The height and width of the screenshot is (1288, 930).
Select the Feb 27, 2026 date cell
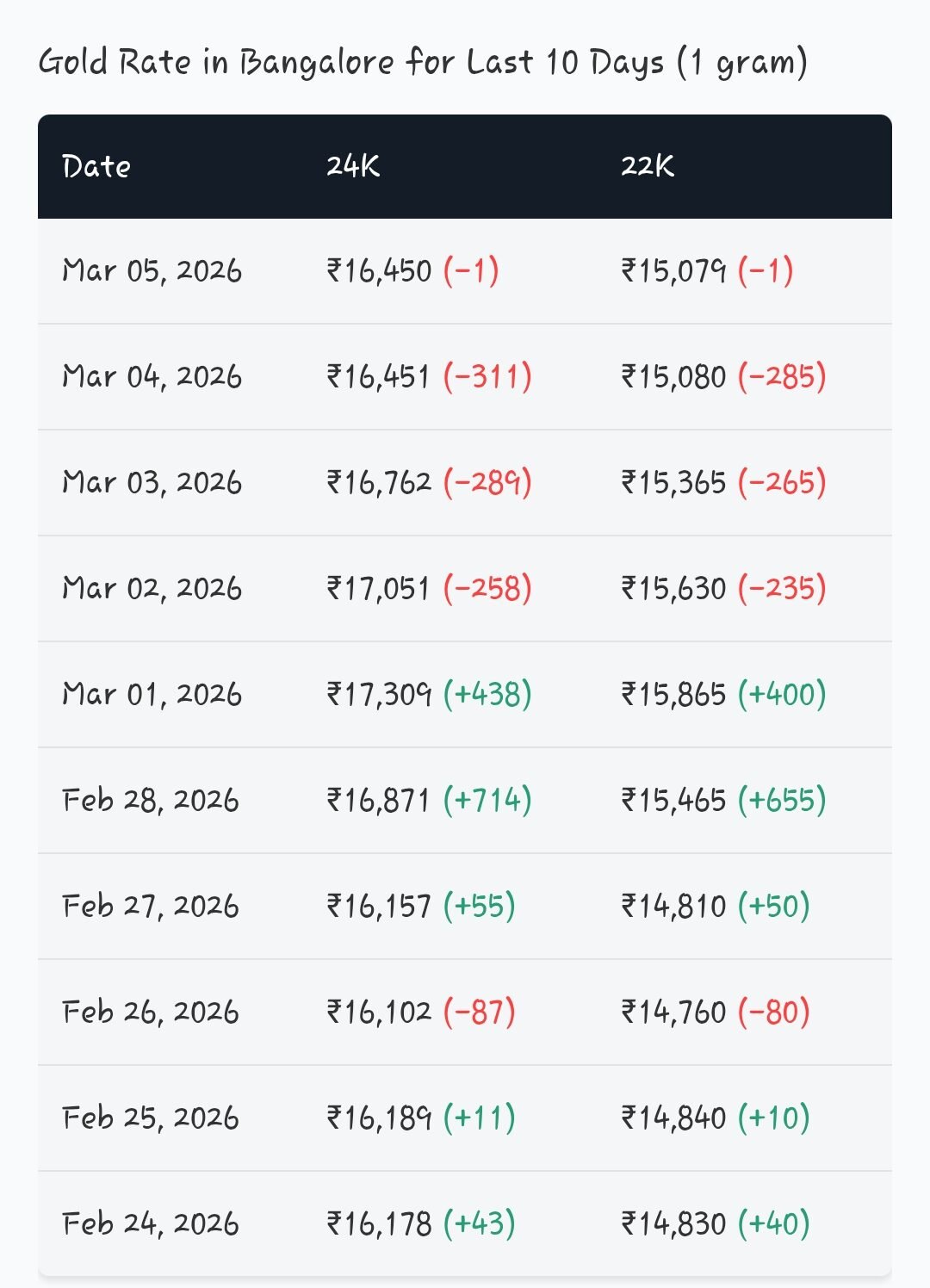coord(150,907)
